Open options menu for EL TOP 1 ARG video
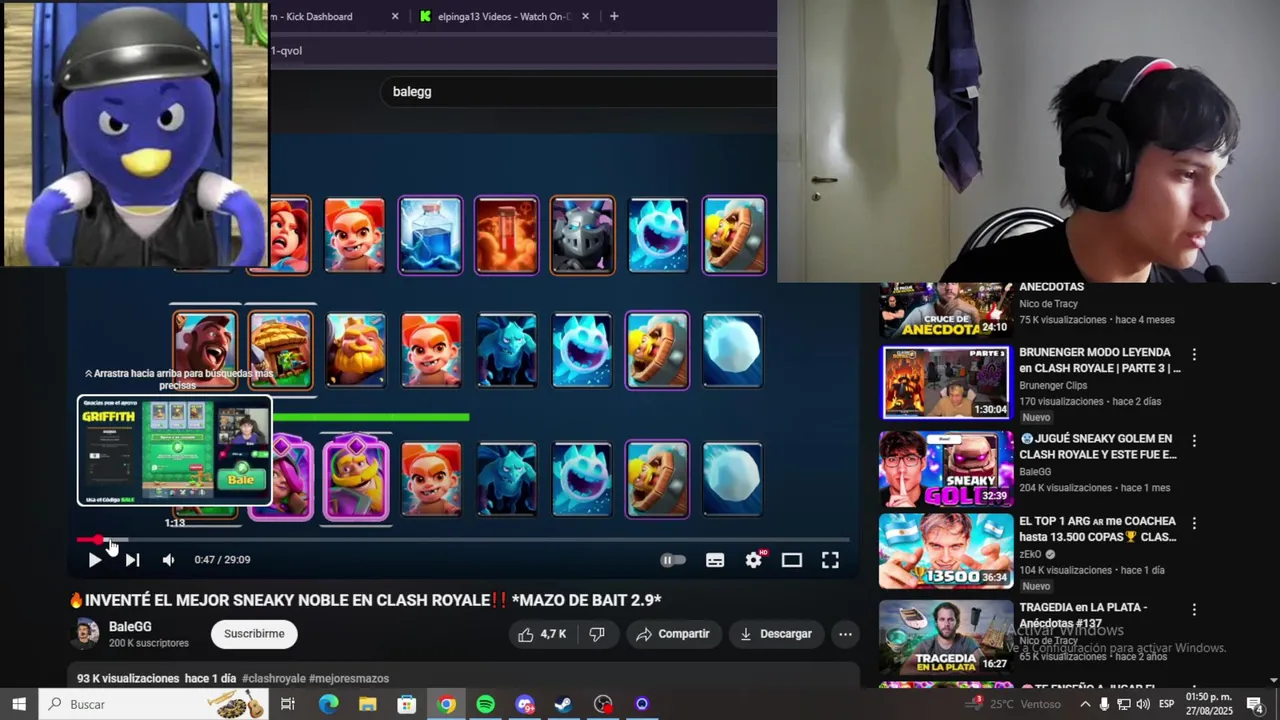 tap(1194, 523)
